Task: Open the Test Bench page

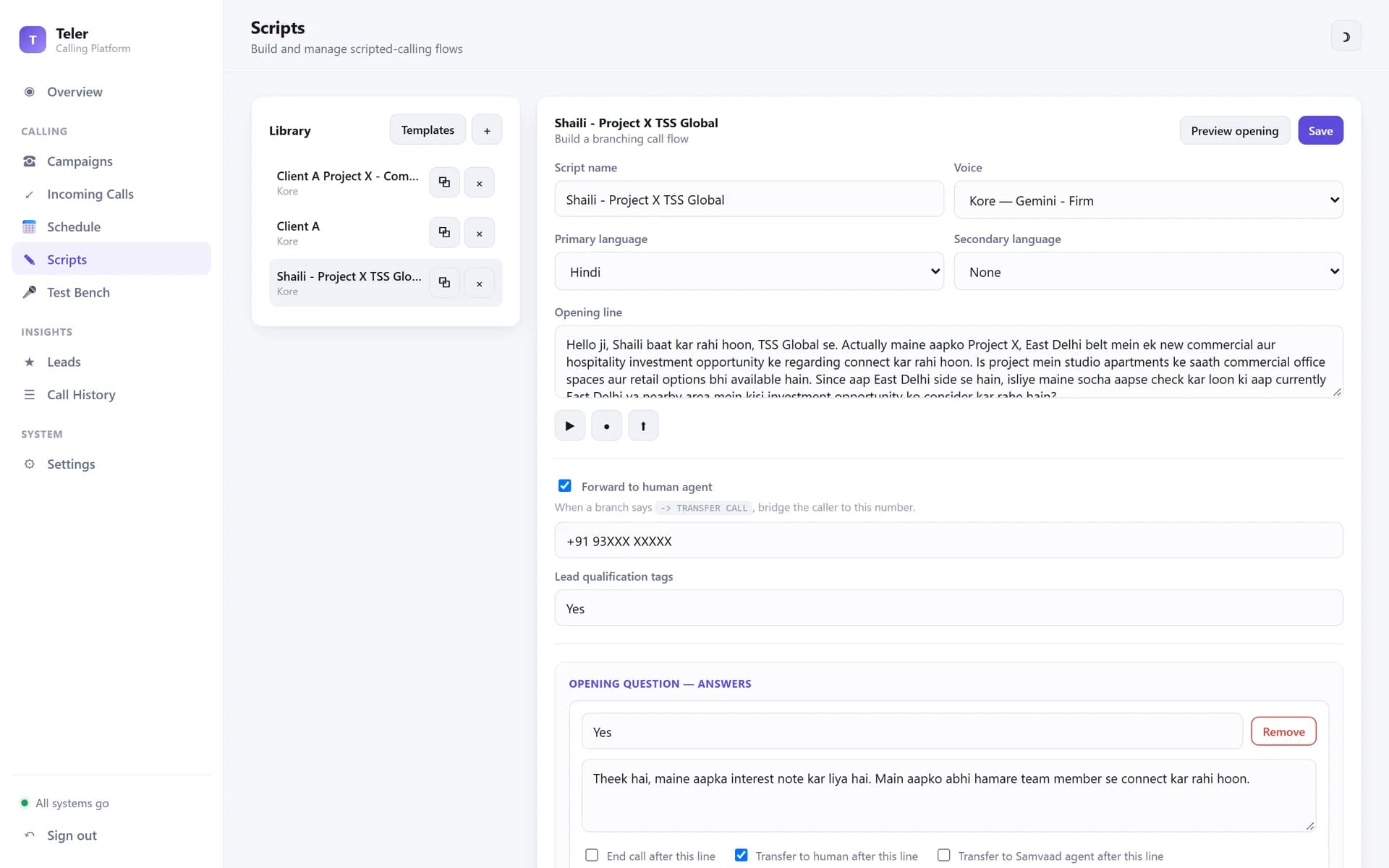Action: tap(111, 292)
